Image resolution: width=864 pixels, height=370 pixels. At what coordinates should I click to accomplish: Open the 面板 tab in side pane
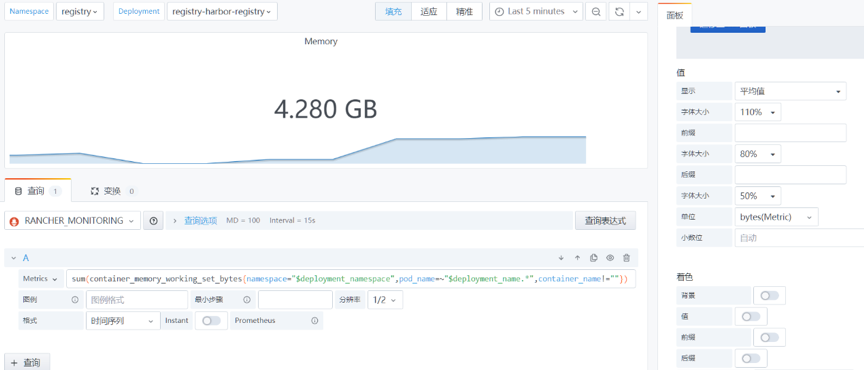pyautogui.click(x=674, y=15)
